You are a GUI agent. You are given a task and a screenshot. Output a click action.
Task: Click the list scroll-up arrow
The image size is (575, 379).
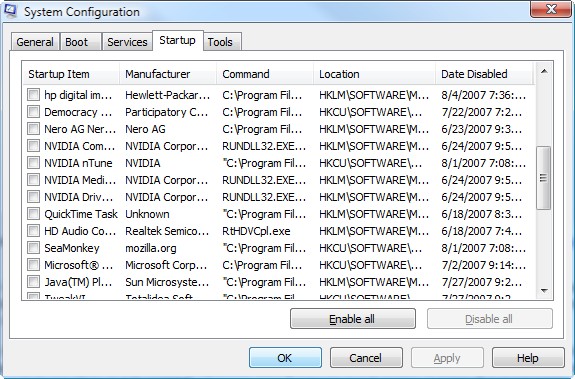click(544, 71)
